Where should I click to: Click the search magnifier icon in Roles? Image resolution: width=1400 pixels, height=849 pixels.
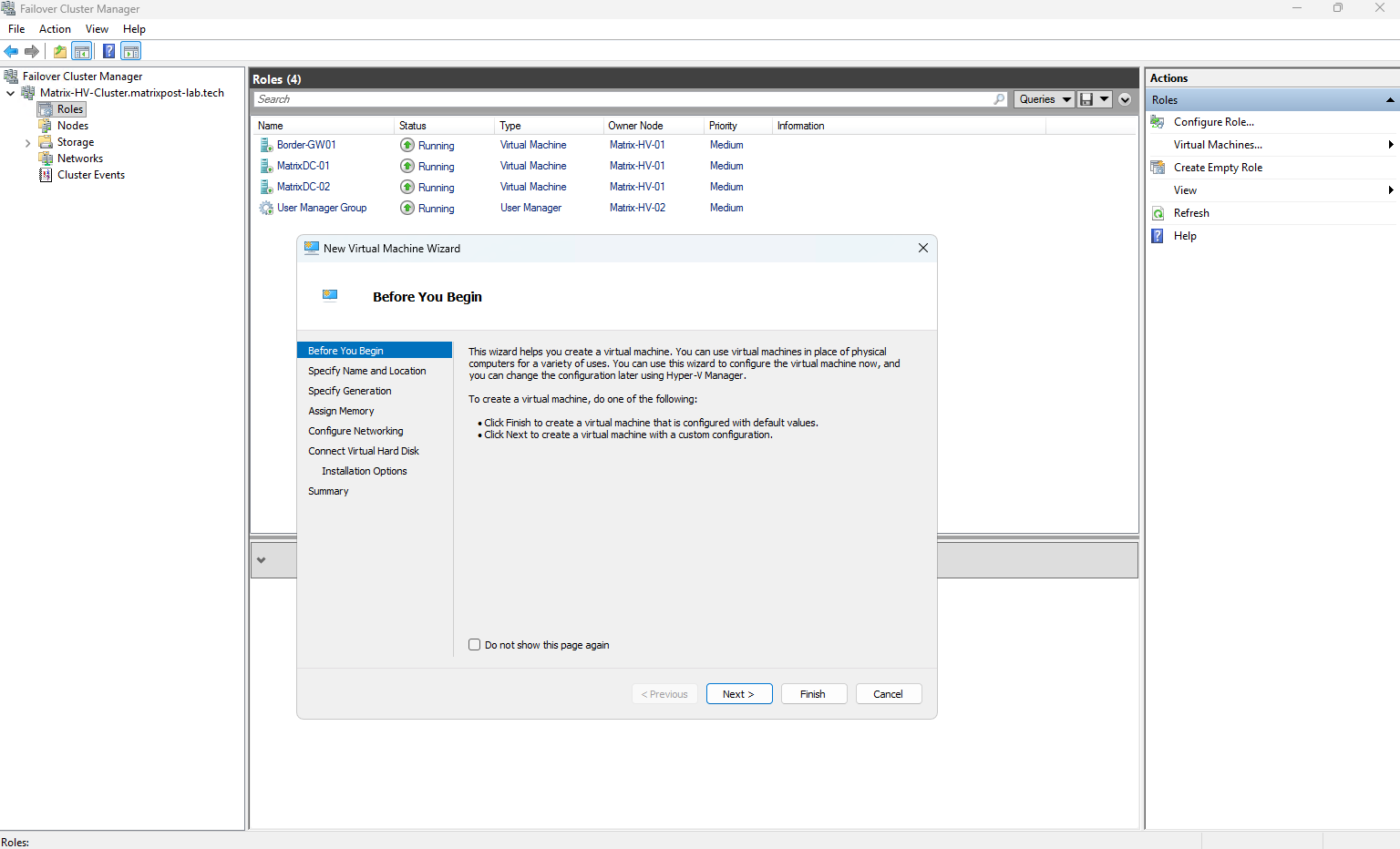[999, 99]
